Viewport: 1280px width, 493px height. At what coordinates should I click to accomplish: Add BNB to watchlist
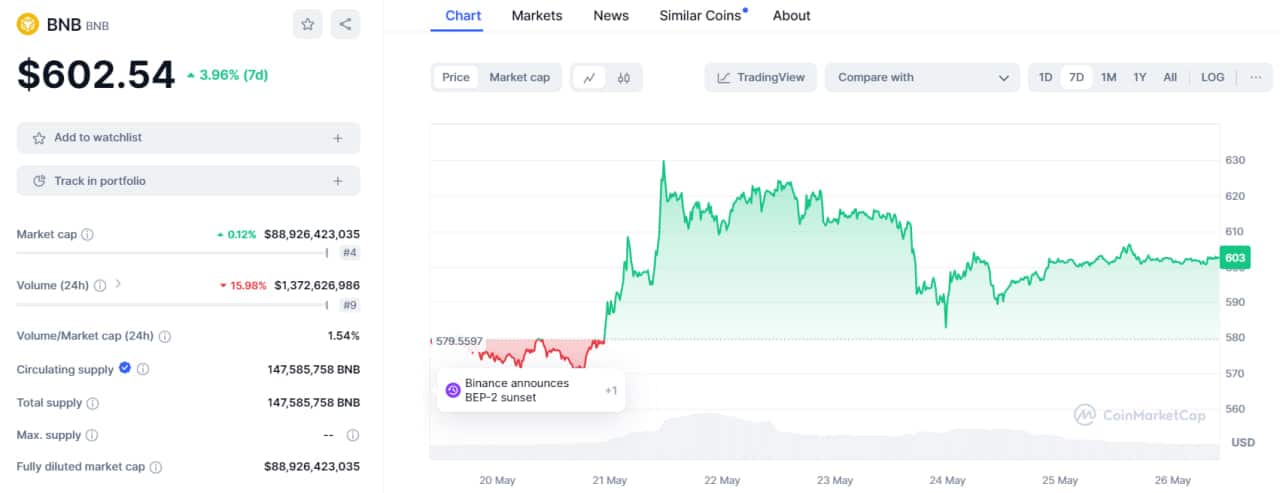(x=188, y=138)
